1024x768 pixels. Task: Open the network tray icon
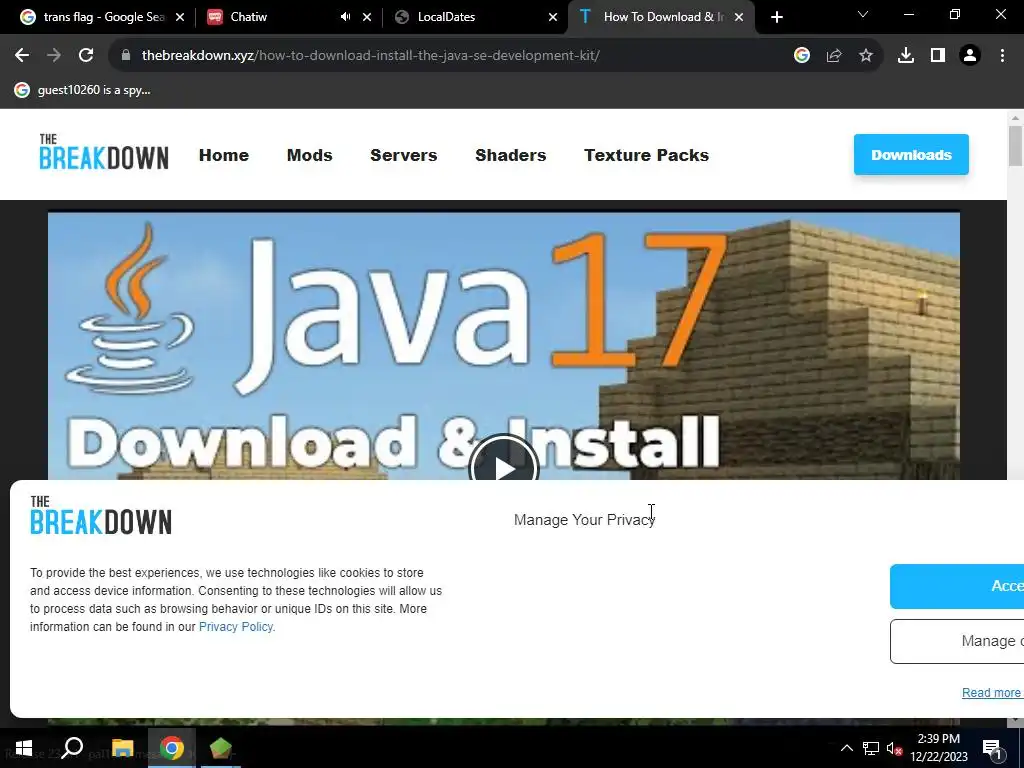[x=871, y=748]
